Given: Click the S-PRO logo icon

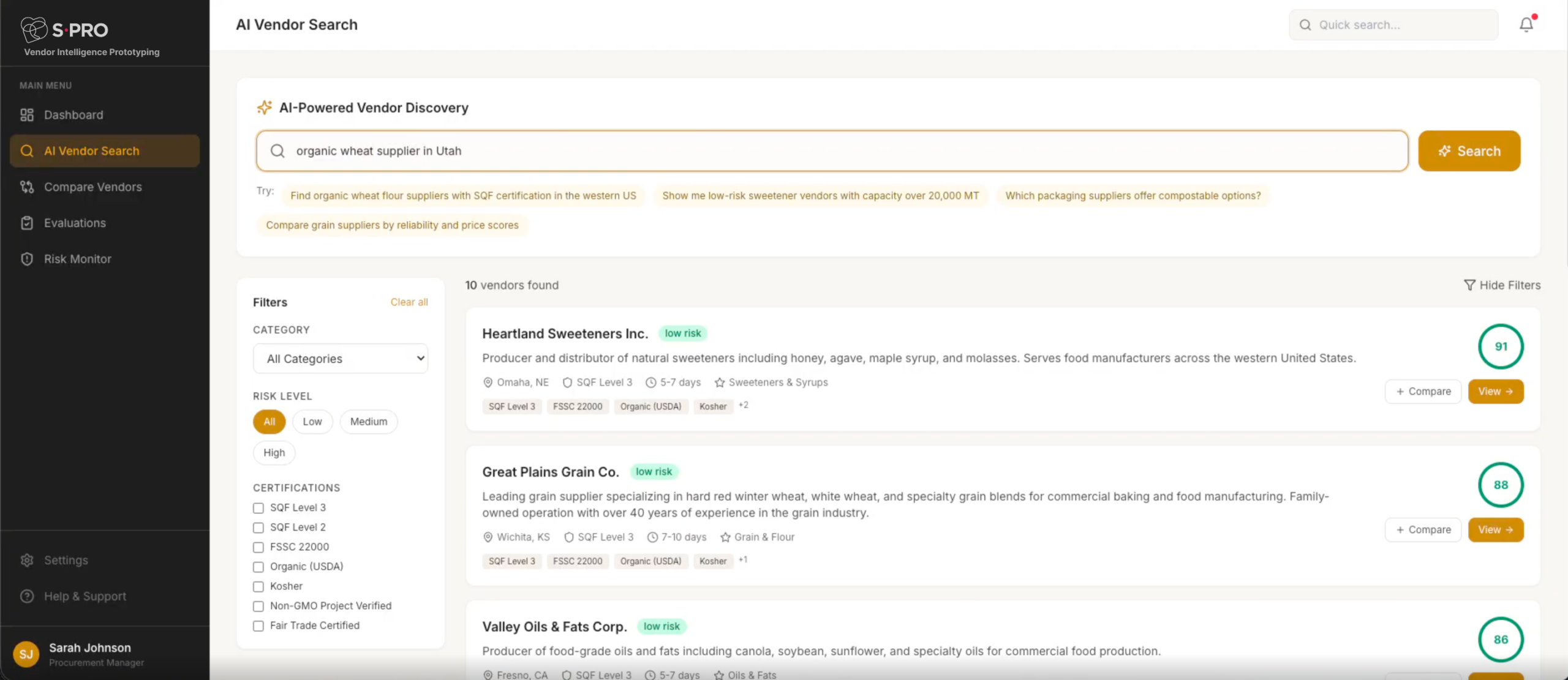Looking at the screenshot, I should click(34, 29).
